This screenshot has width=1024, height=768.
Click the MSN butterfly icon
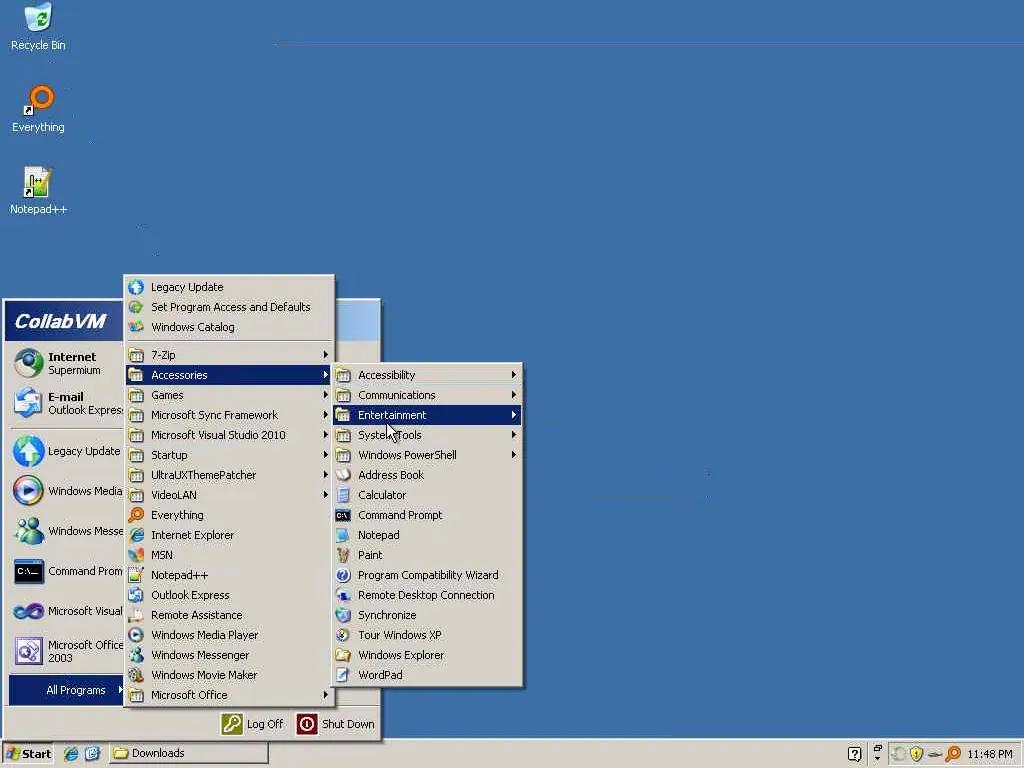click(x=136, y=555)
